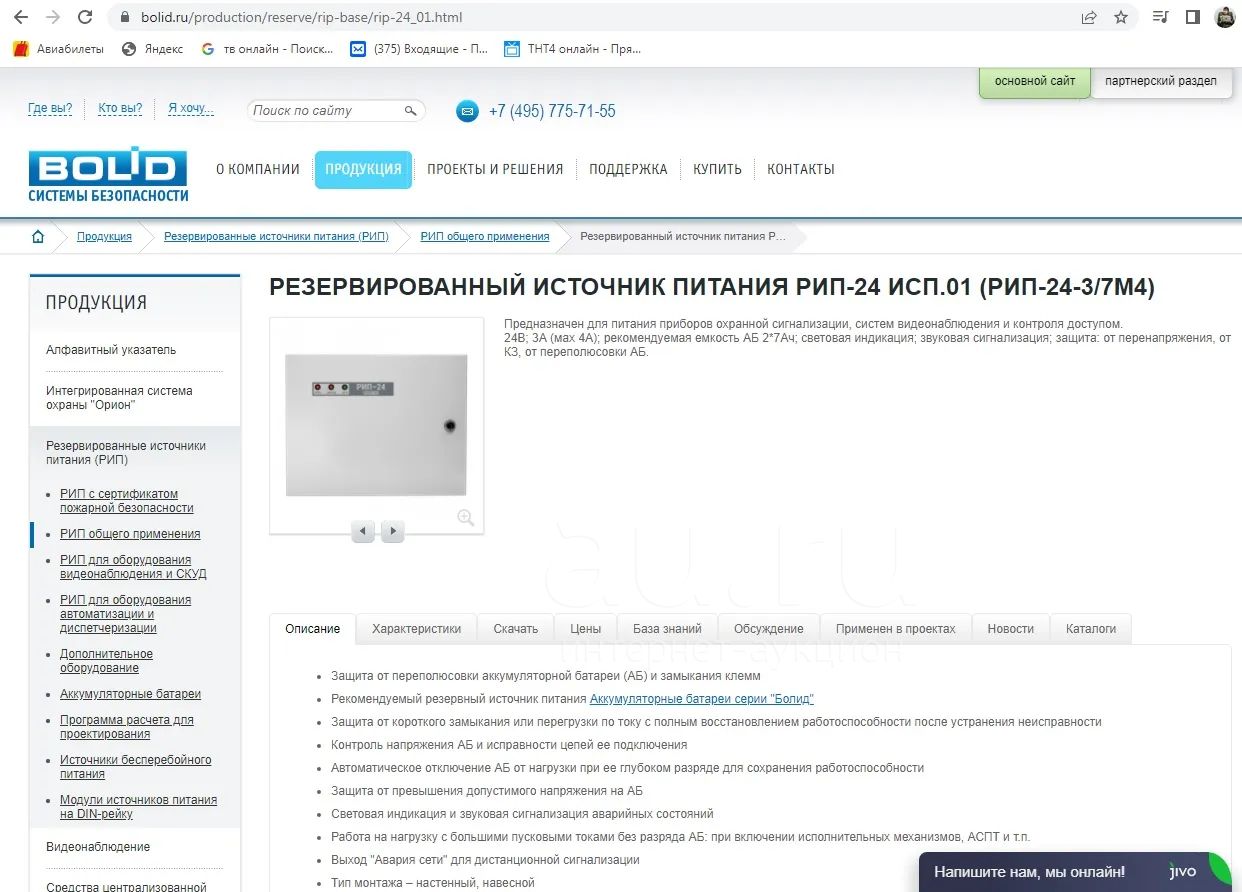The height and width of the screenshot is (892, 1242).
Task: Toggle the browser side panel icon
Action: (x=1193, y=17)
